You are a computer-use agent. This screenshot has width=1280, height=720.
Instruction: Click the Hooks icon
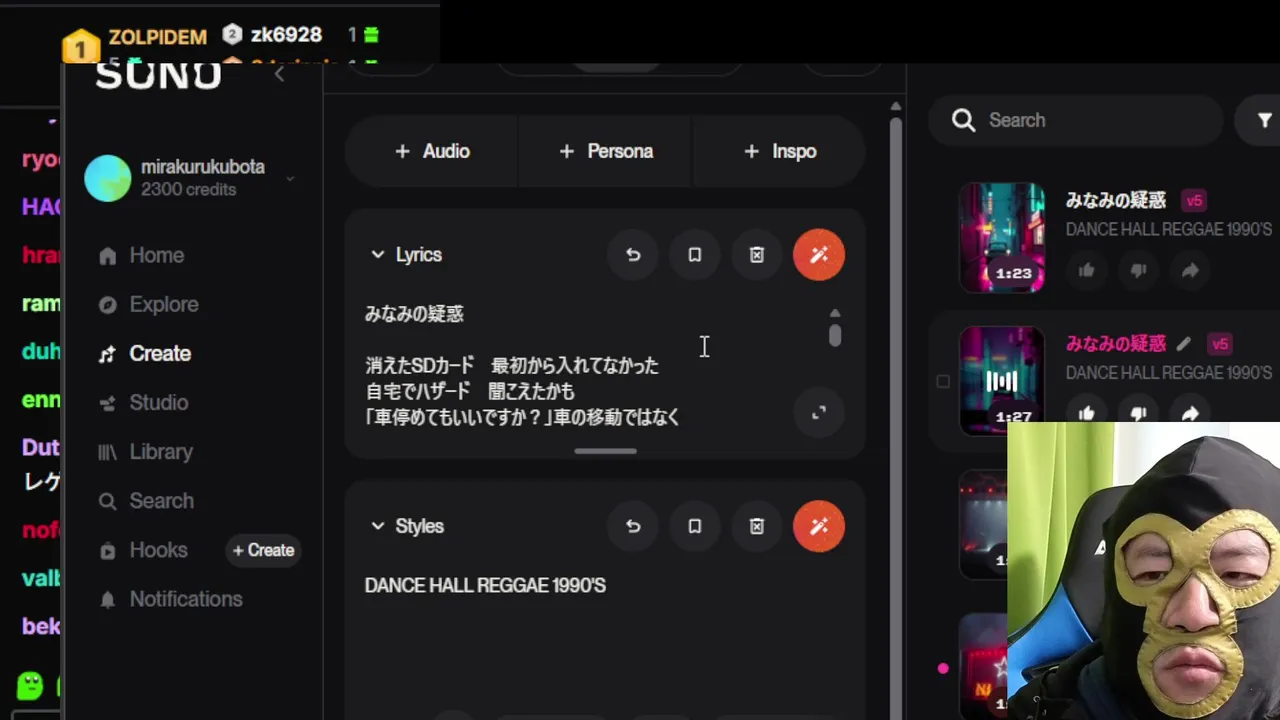coord(108,550)
